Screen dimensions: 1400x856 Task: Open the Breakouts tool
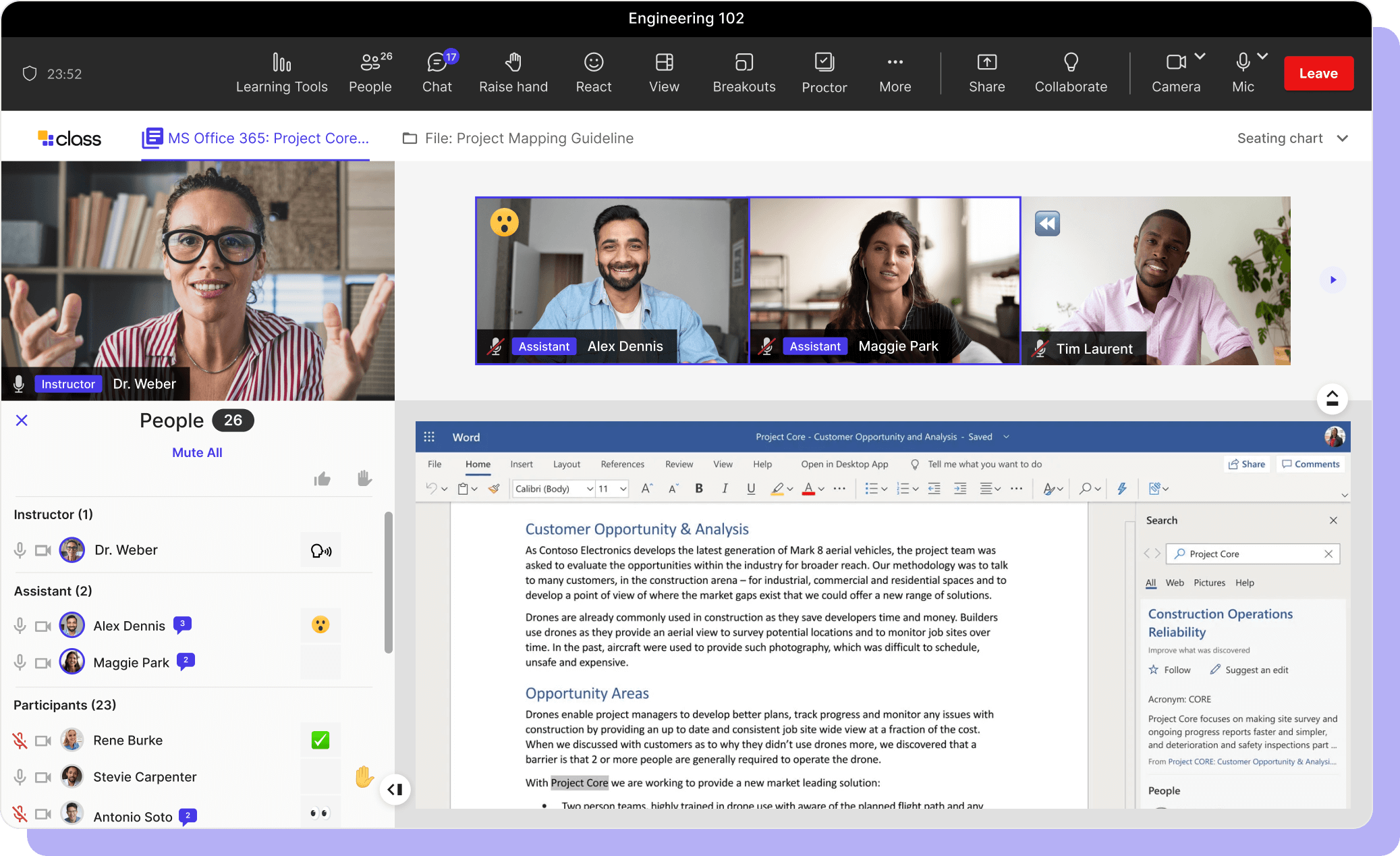(744, 73)
